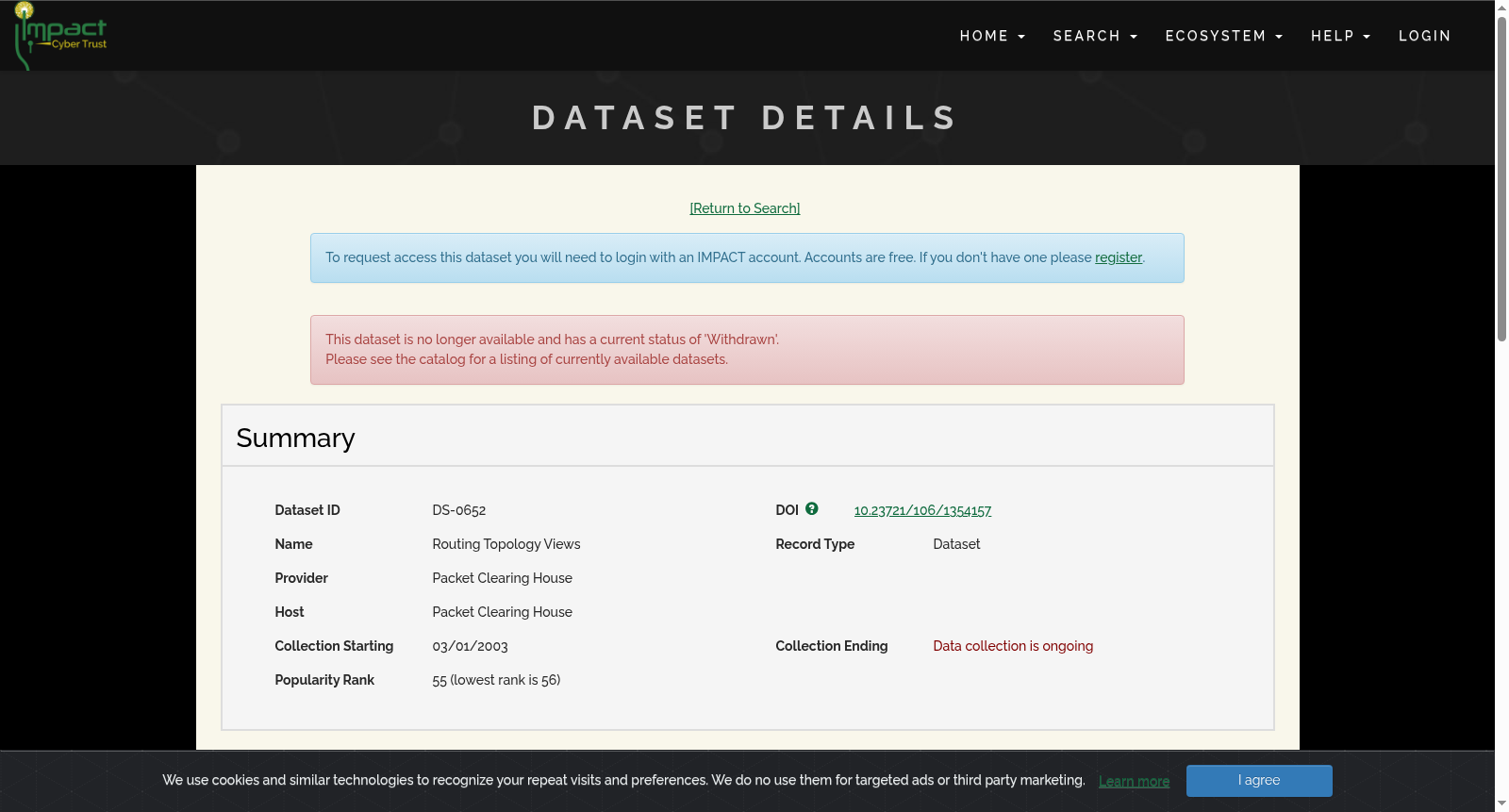This screenshot has height=812, width=1509.
Task: Click the vertical scrollbar thumb
Action: click(1501, 177)
